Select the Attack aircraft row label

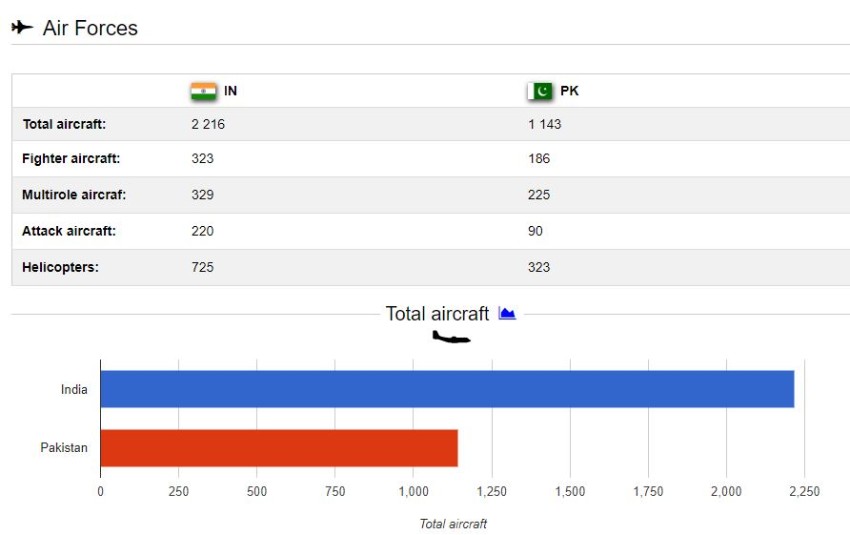click(x=69, y=231)
